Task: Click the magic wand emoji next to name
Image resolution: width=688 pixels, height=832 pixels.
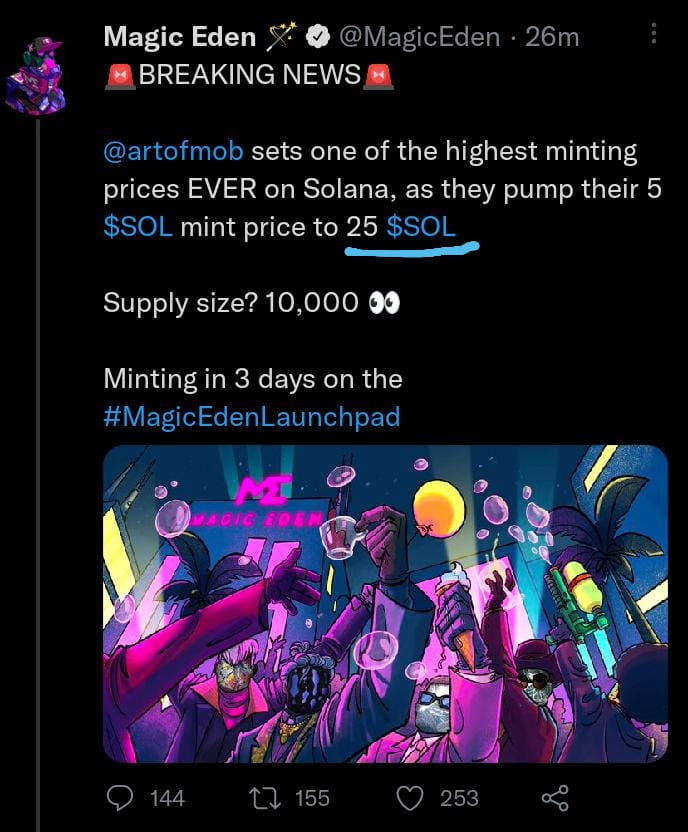Action: coord(281,37)
